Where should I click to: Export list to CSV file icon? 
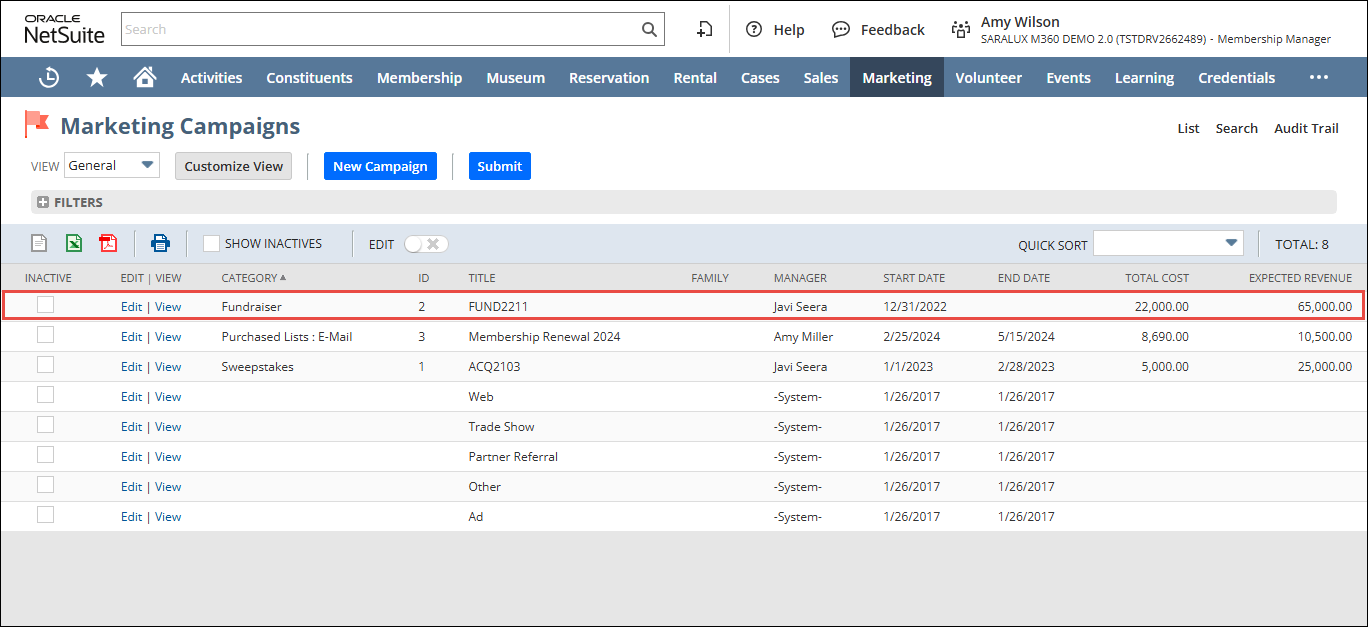[39, 243]
